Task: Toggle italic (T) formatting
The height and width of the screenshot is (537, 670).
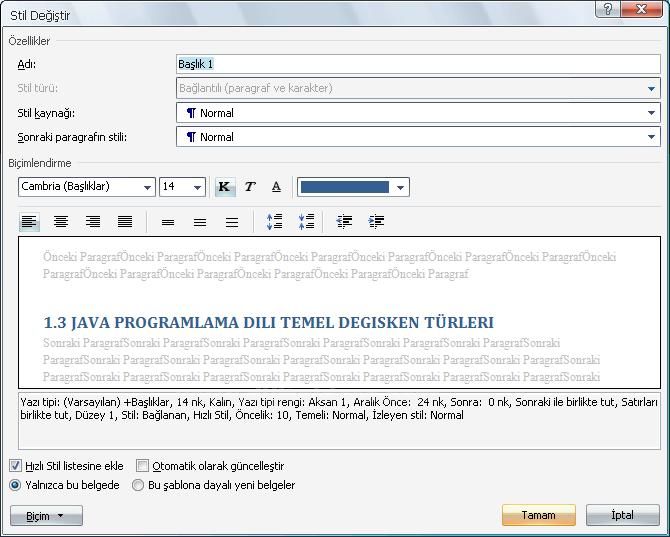Action: click(250, 187)
